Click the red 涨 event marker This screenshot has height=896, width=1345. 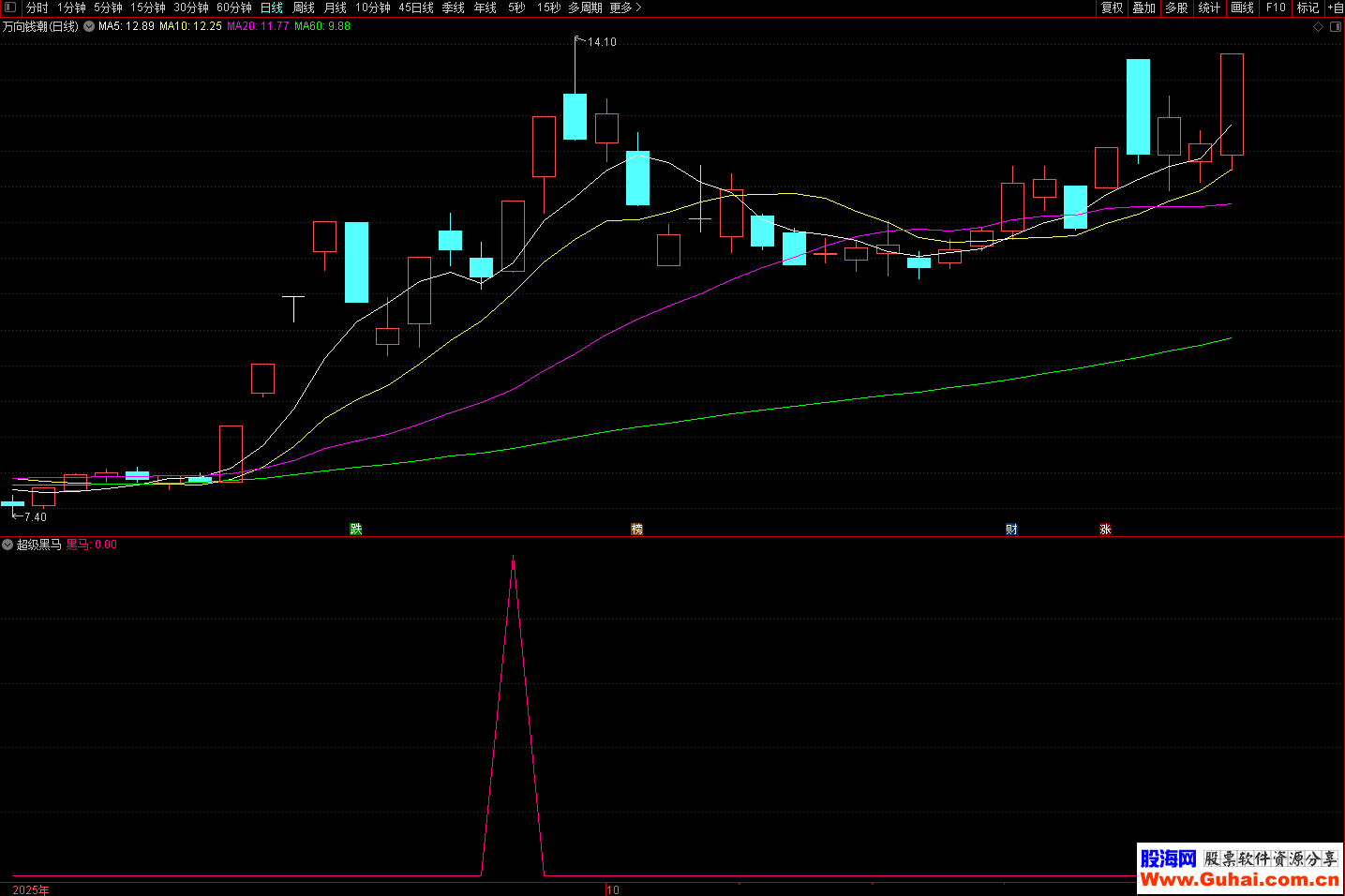1105,530
